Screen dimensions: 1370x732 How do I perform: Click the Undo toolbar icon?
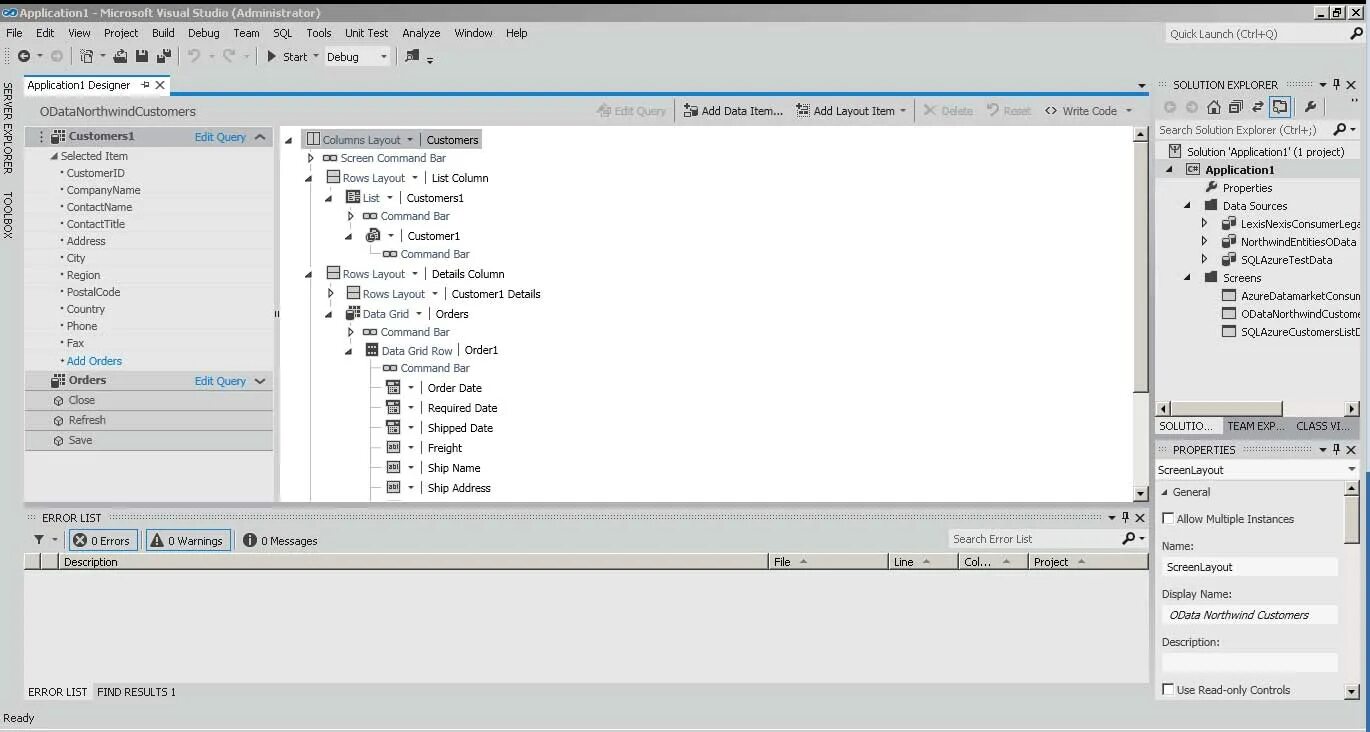click(195, 57)
